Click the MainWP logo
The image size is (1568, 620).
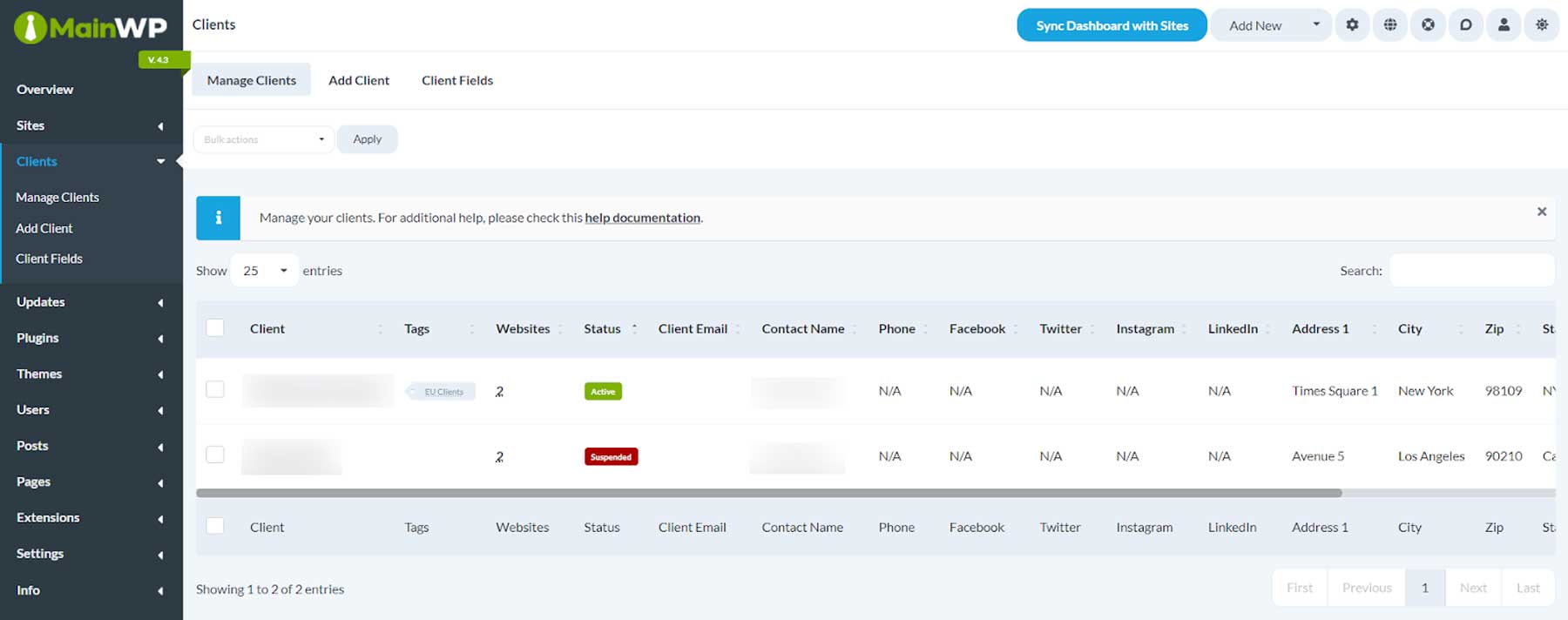click(91, 28)
